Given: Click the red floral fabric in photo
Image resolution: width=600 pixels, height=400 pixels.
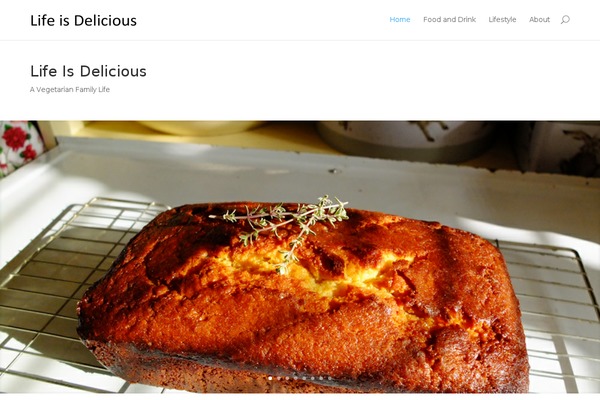Looking at the screenshot, I should pyautogui.click(x=19, y=146).
